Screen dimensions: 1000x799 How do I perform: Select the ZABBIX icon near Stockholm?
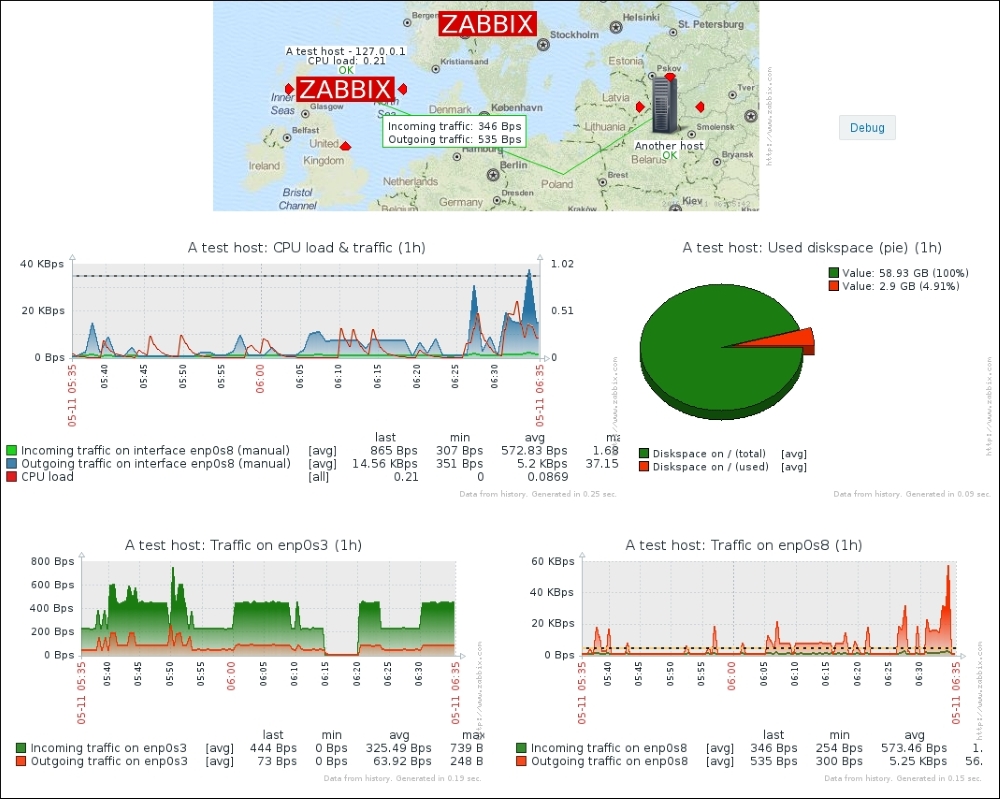[x=487, y=25]
